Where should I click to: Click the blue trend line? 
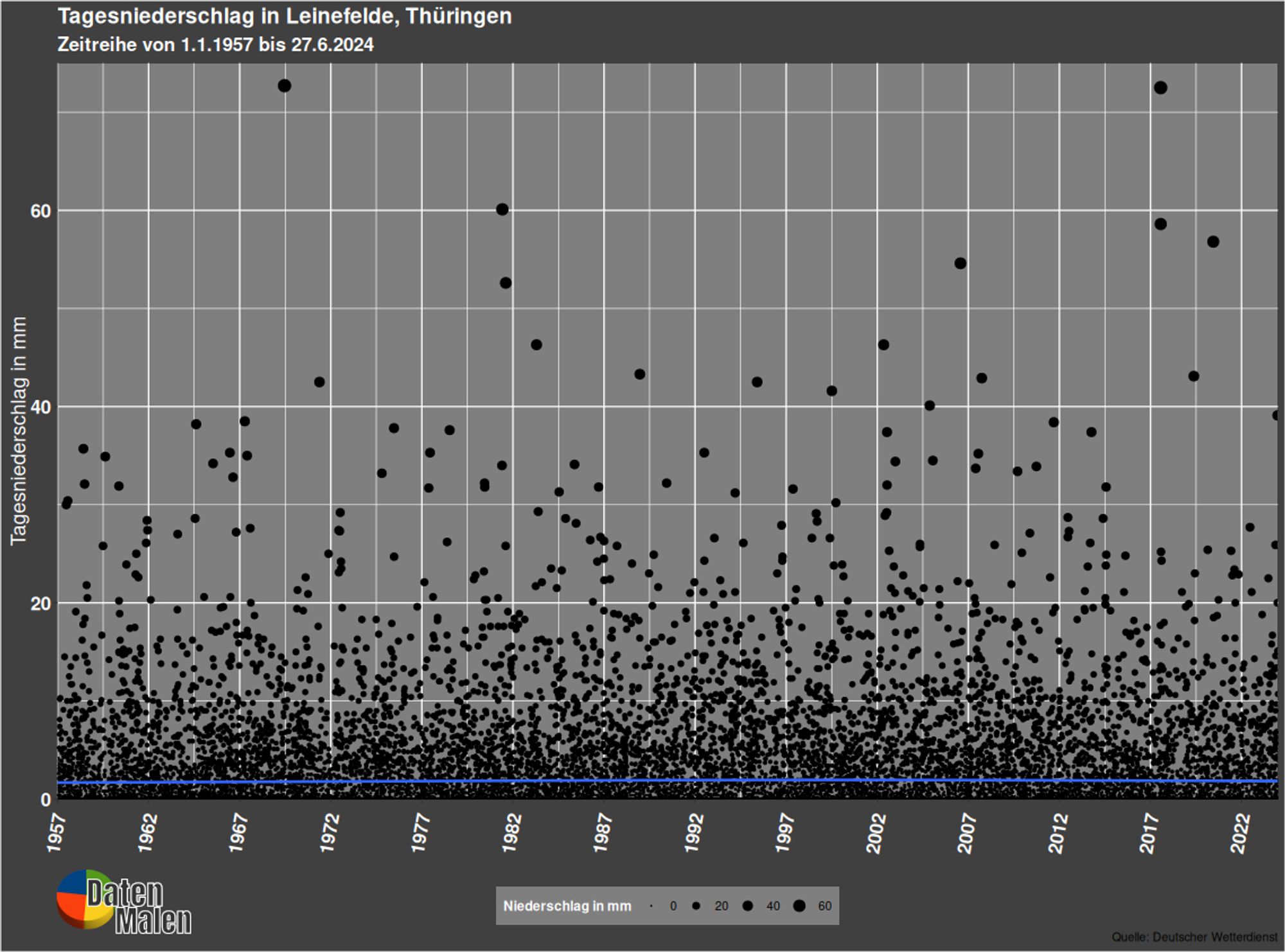pos(667,781)
